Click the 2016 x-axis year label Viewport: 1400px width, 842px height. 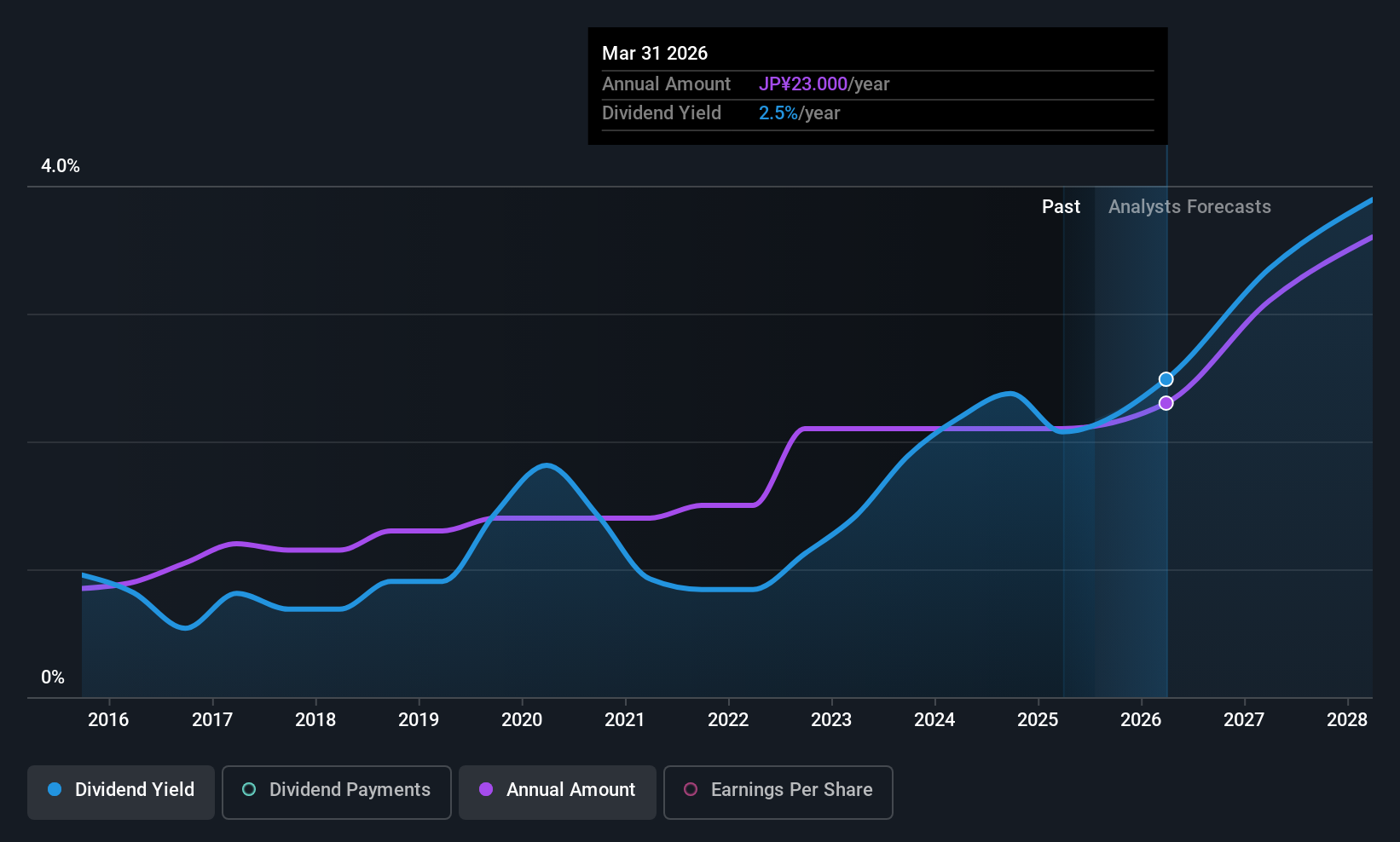coord(108,720)
